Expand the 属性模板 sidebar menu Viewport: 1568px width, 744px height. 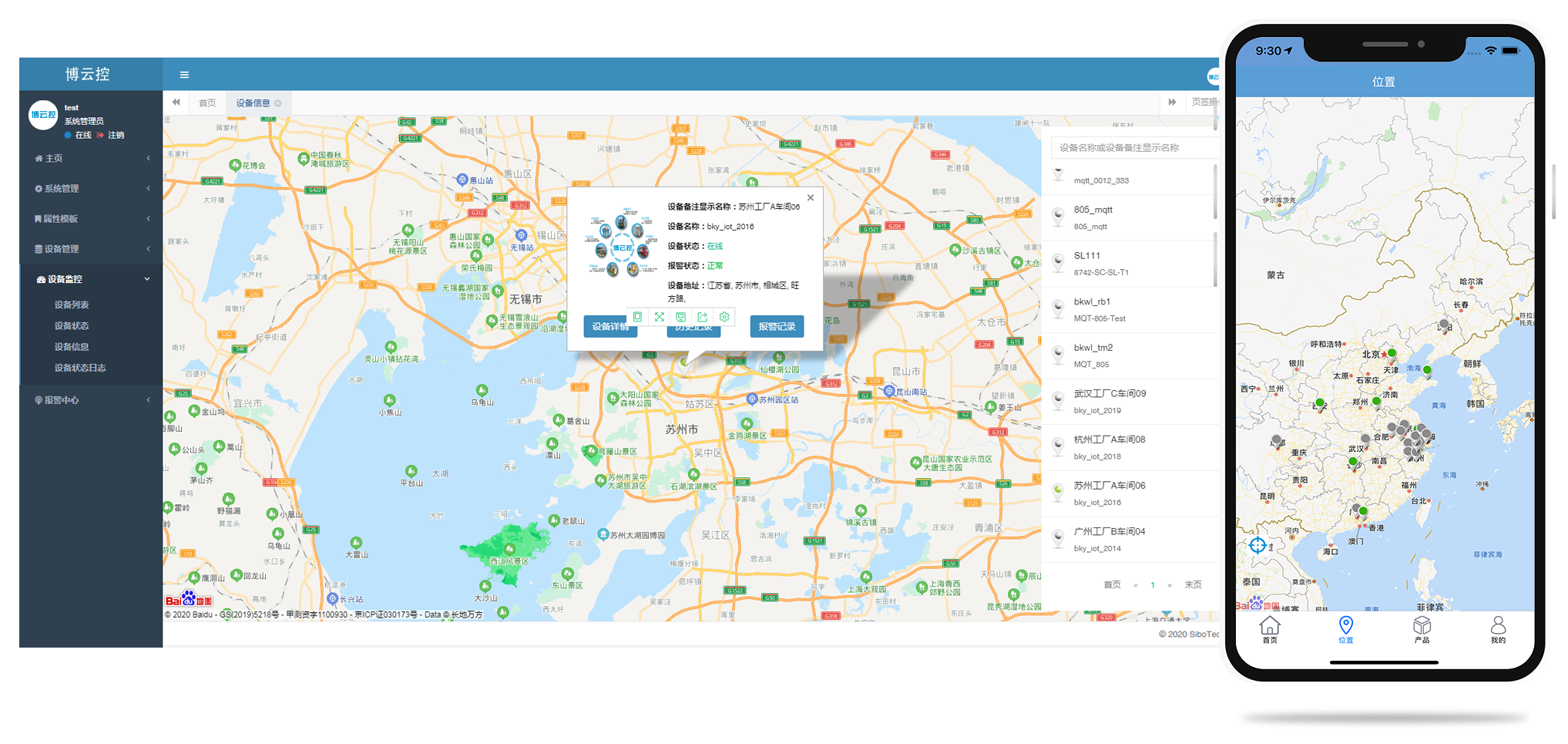tap(91, 219)
